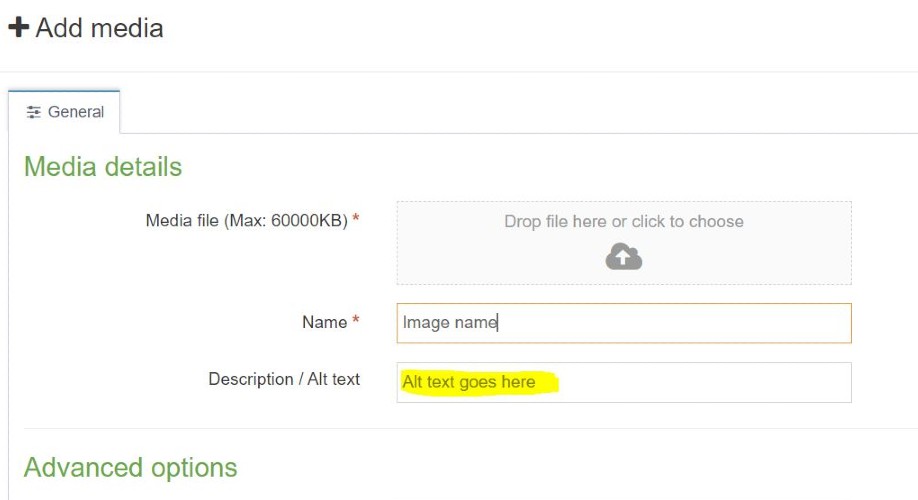Focus the Description / Alt text field
This screenshot has height=500, width=918.
coord(623,382)
